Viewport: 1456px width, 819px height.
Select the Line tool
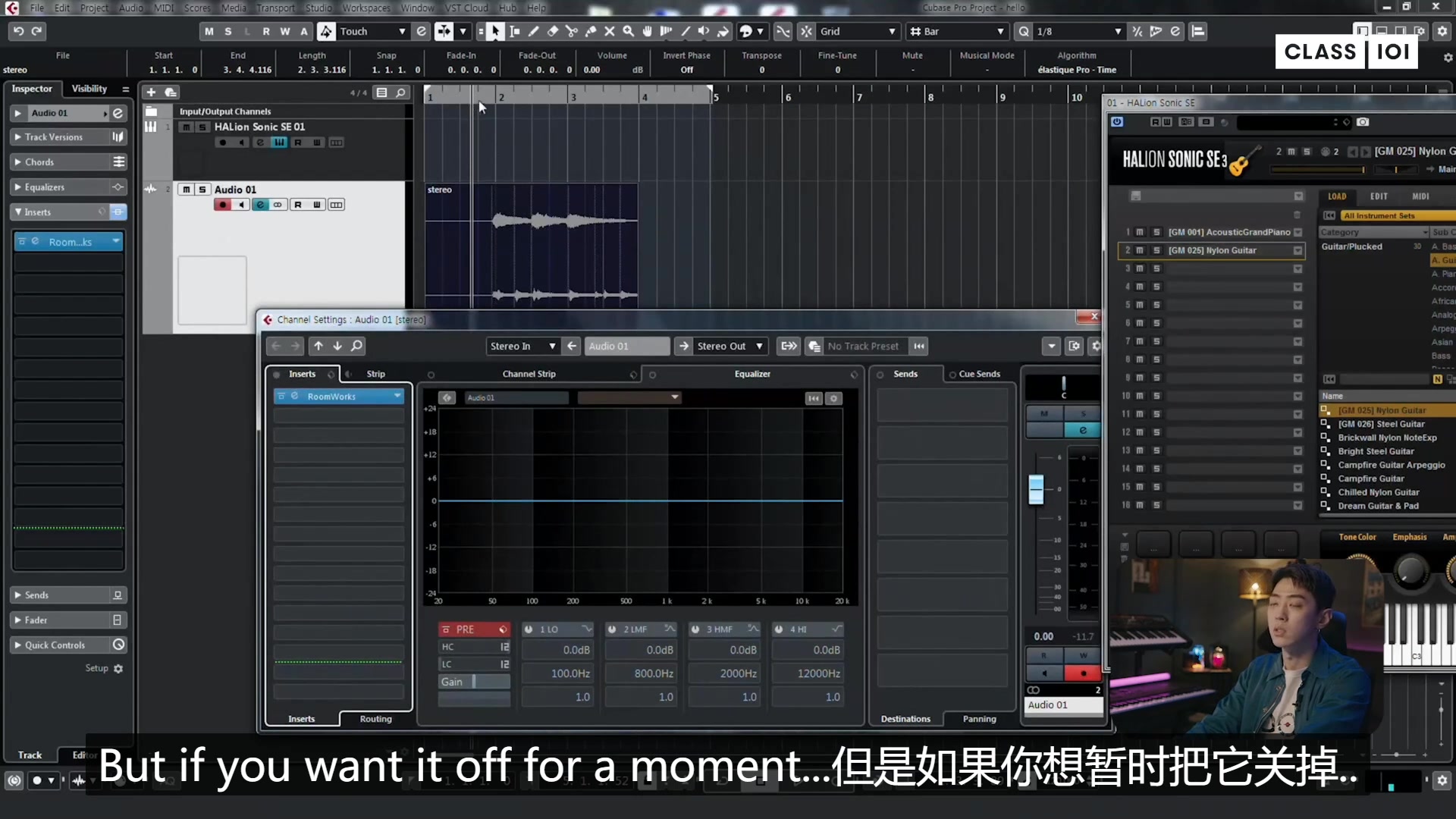coord(686,31)
